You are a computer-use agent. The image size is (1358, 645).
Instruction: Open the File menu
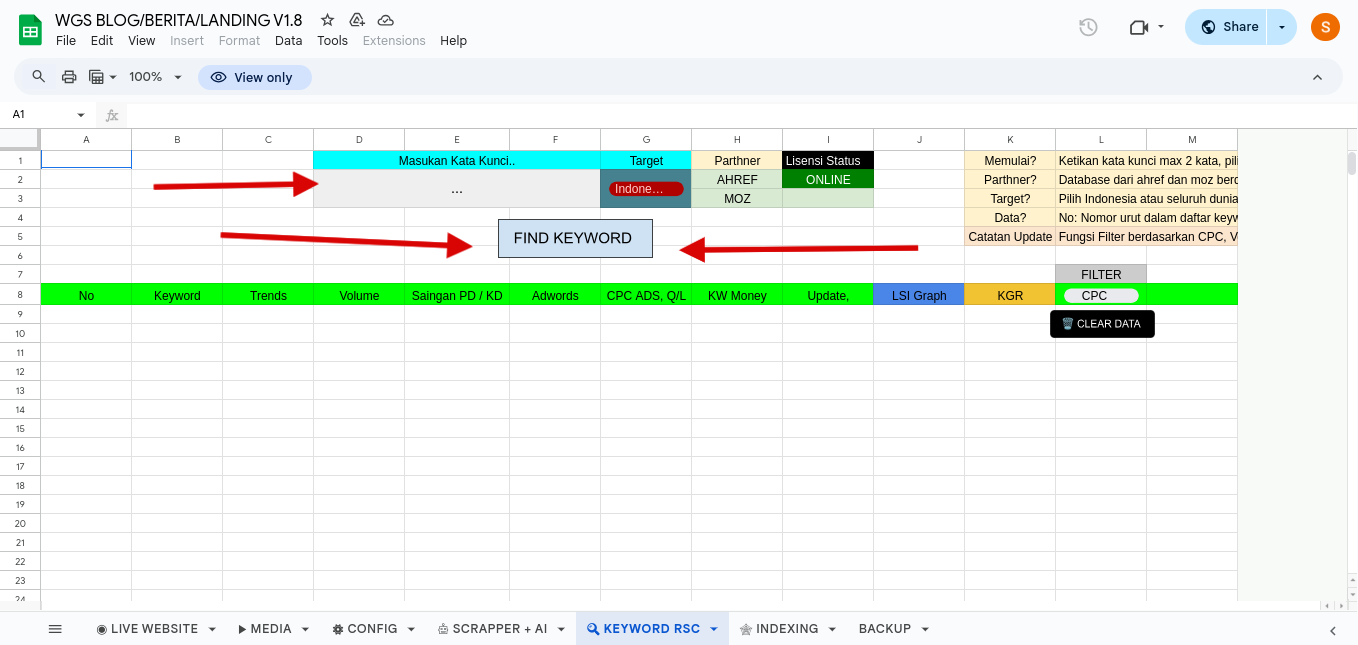[66, 41]
